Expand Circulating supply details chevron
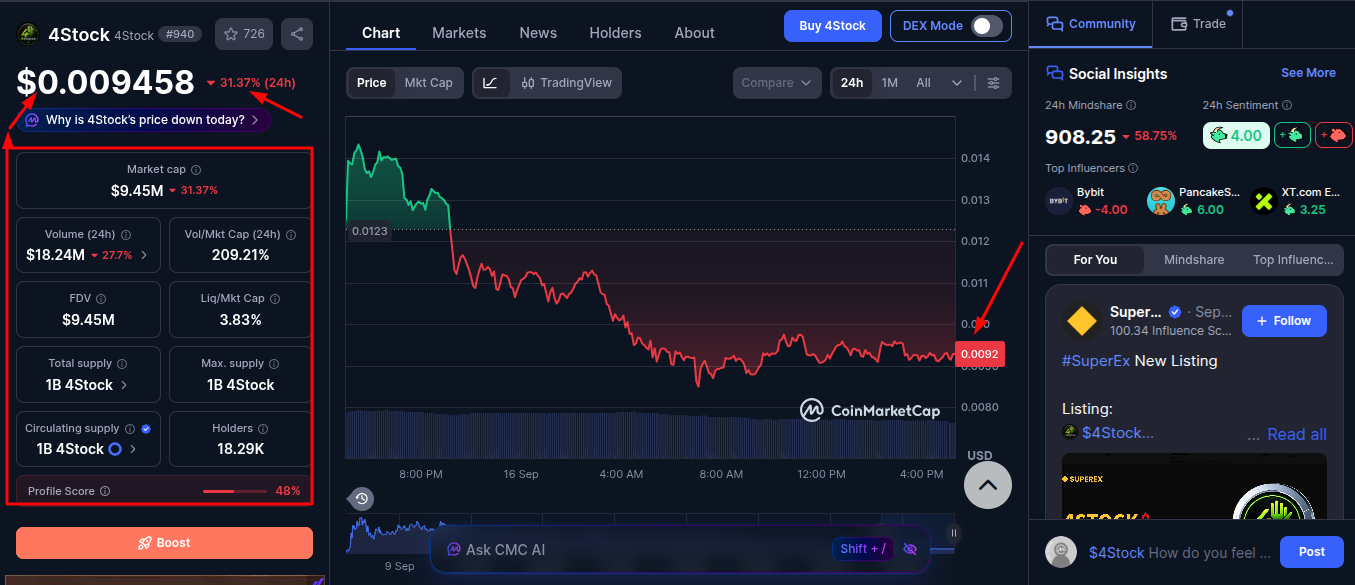 [x=134, y=449]
